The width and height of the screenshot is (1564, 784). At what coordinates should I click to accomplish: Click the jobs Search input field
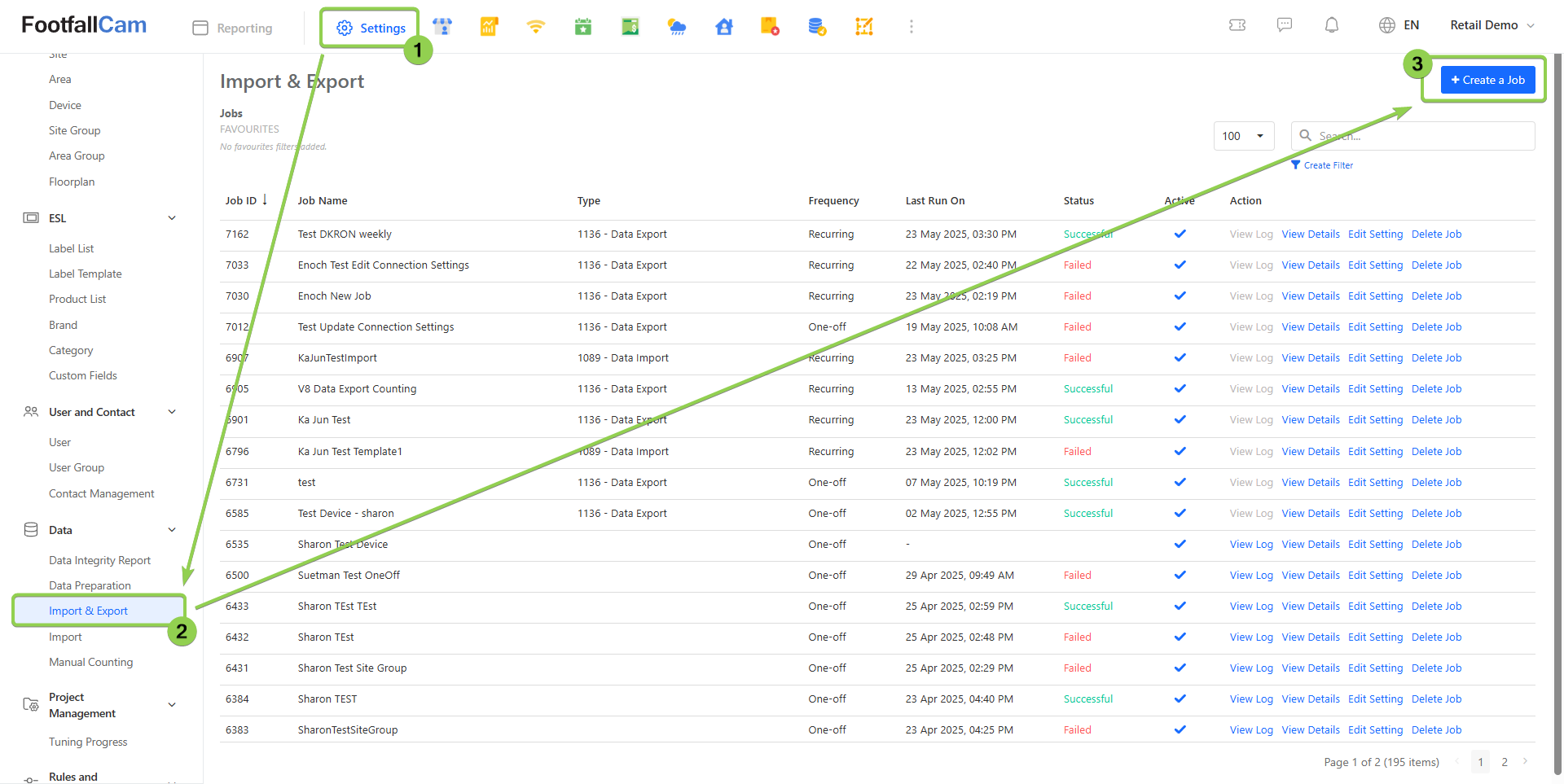(1421, 136)
